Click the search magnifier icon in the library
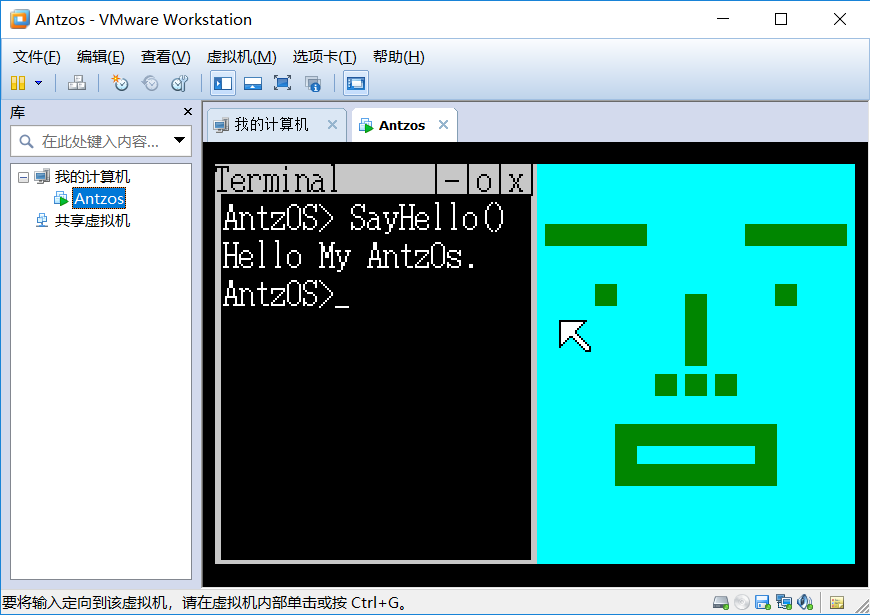Viewport: 870px width, 615px height. (26, 142)
